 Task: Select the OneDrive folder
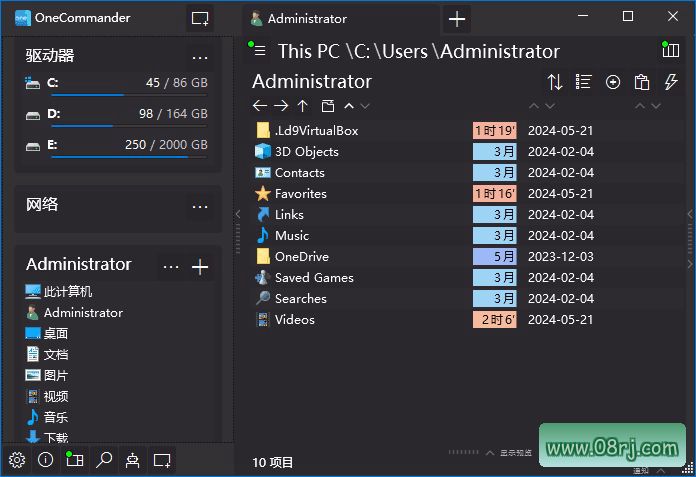[302, 256]
